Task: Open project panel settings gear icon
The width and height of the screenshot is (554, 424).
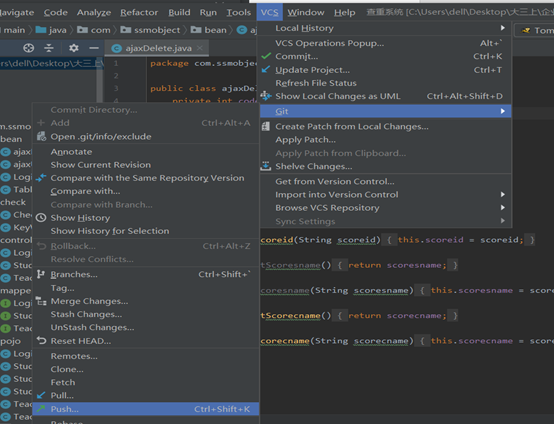Action: (x=73, y=48)
